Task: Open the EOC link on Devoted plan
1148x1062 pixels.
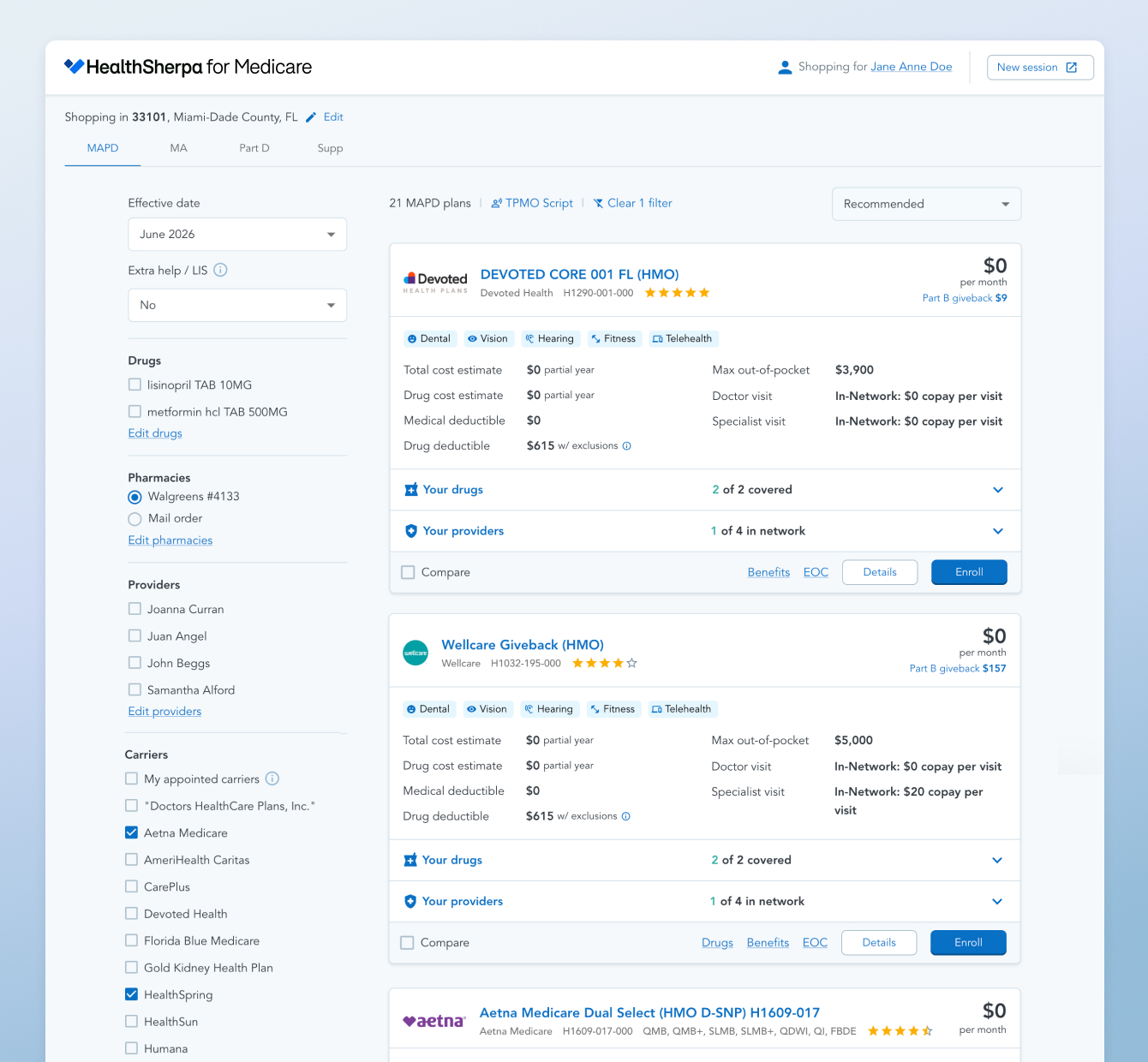Action: (816, 572)
